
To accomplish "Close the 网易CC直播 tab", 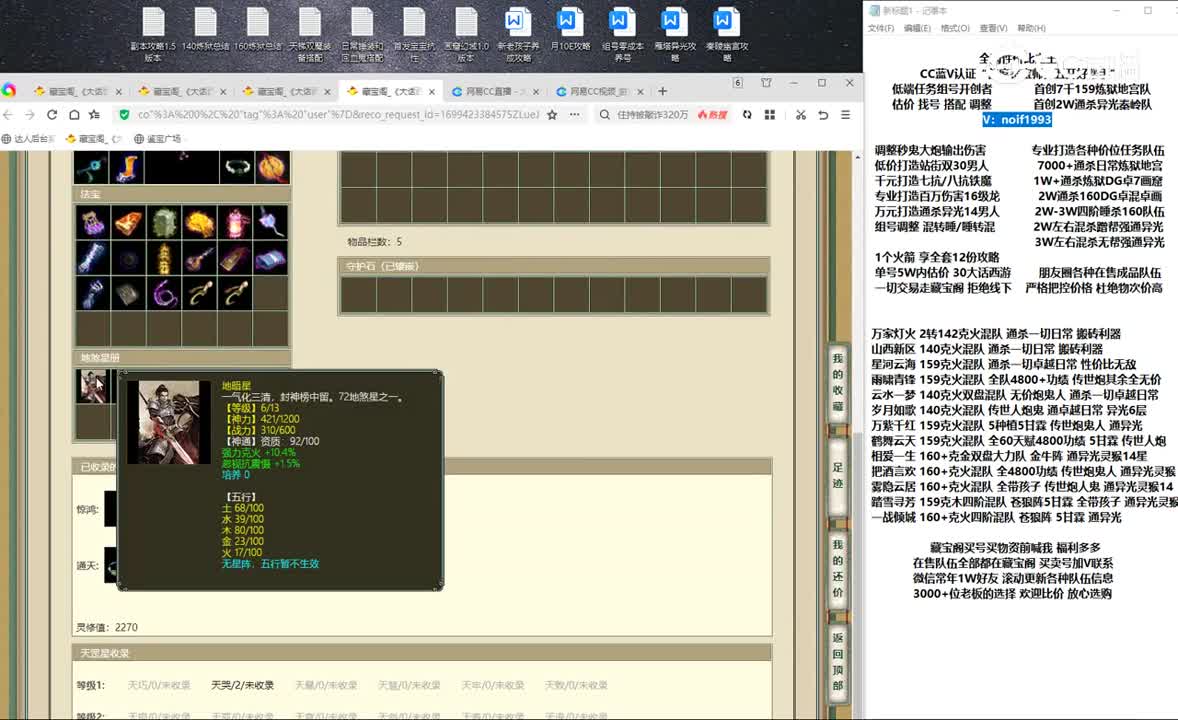I will [x=536, y=92].
